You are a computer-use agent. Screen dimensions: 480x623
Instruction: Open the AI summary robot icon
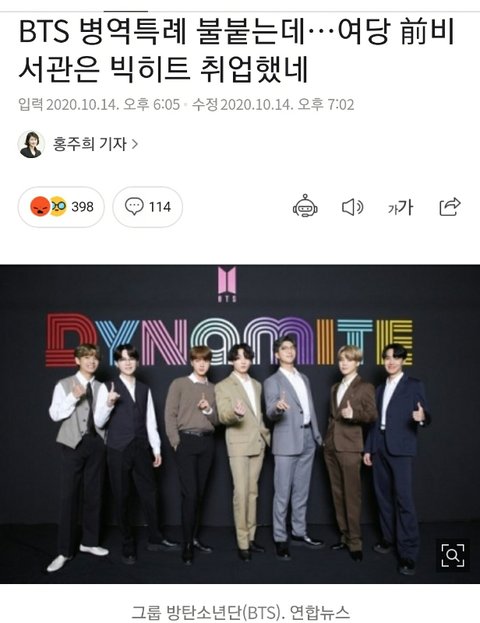tap(305, 206)
